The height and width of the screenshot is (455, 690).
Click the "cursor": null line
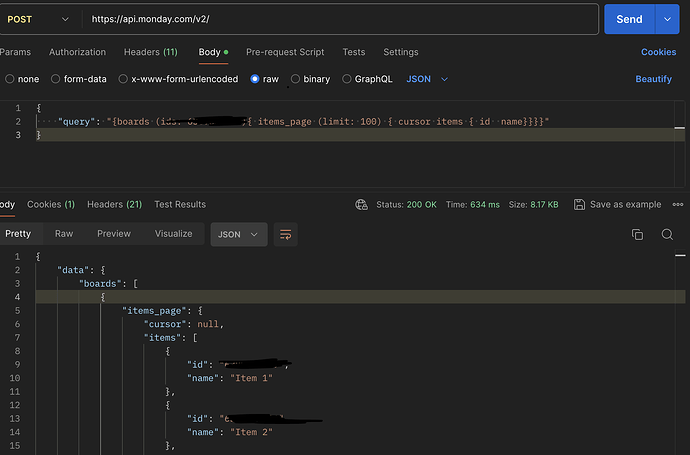point(184,324)
